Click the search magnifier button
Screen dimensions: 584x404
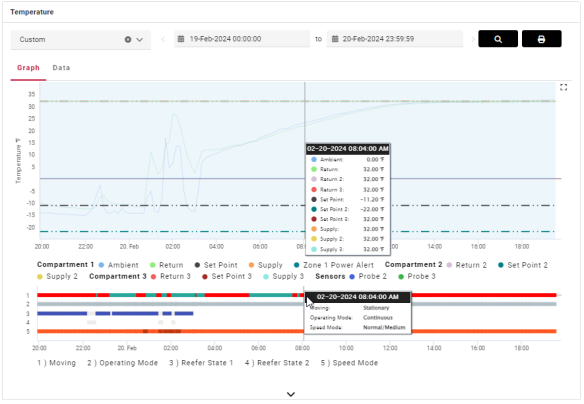[498, 39]
